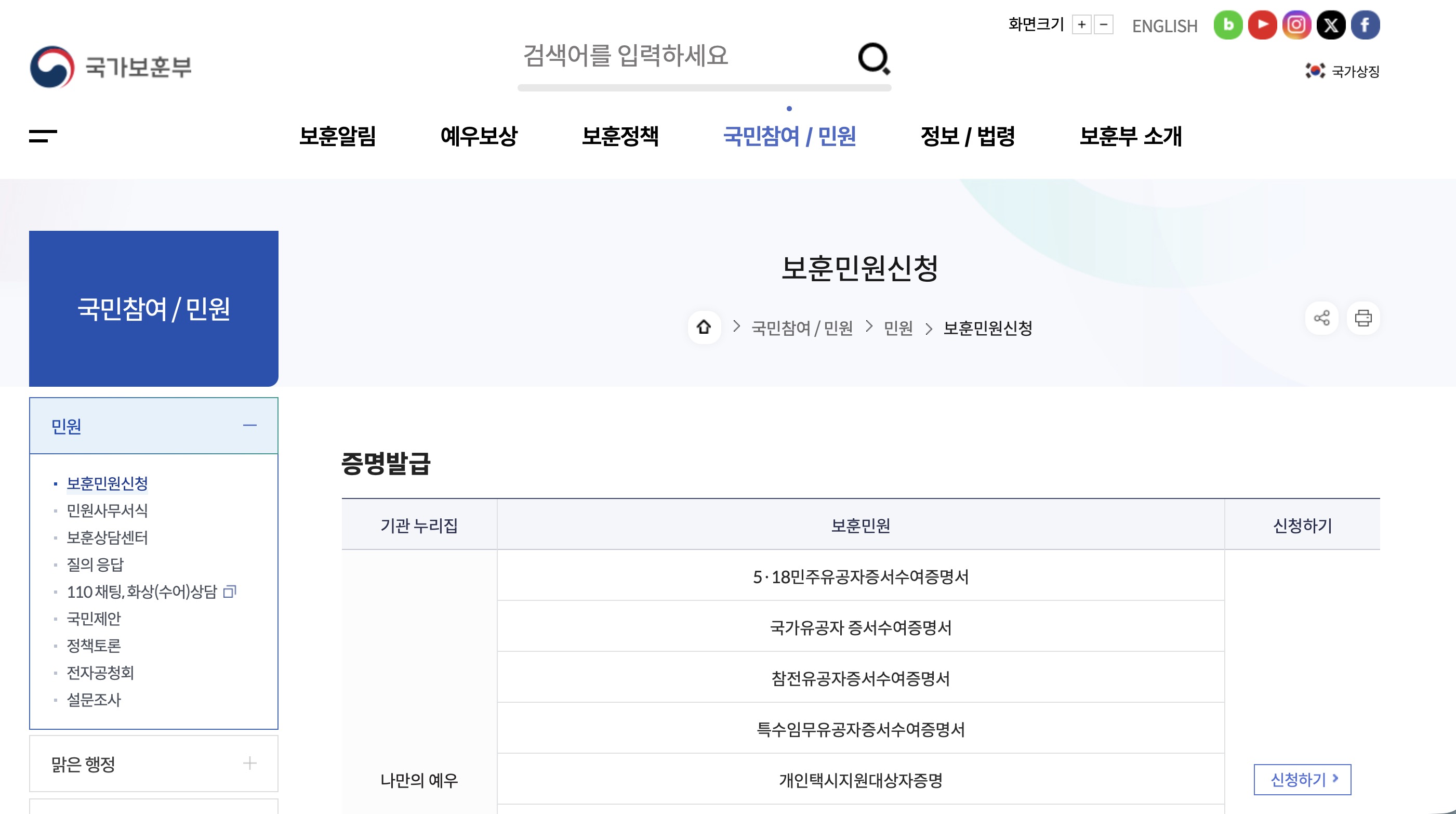1456x814 pixels.
Task: Open the X (Twitter) icon
Action: coord(1331,25)
